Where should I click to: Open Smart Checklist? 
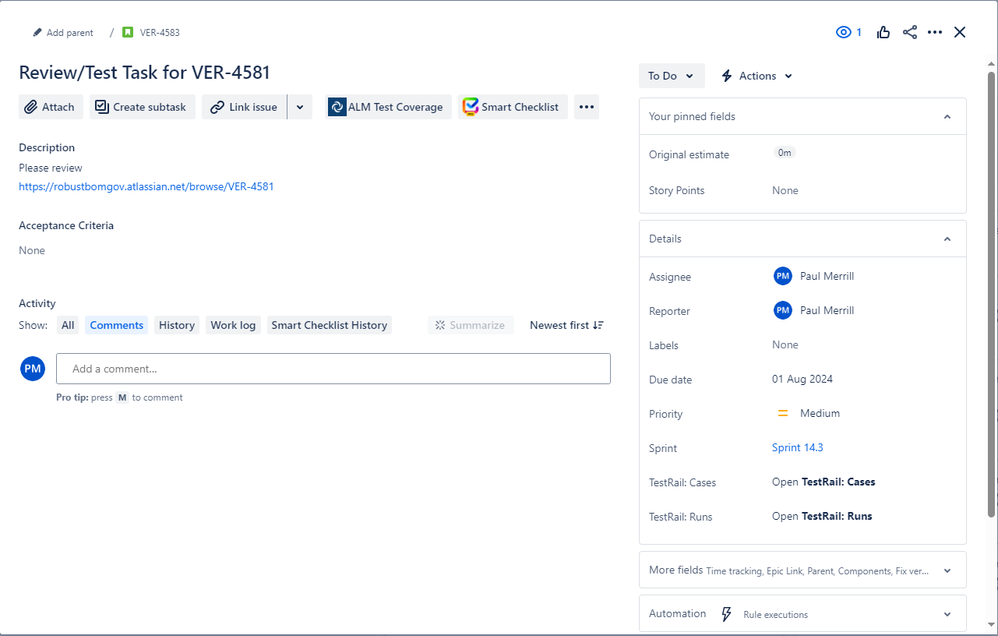click(x=513, y=107)
